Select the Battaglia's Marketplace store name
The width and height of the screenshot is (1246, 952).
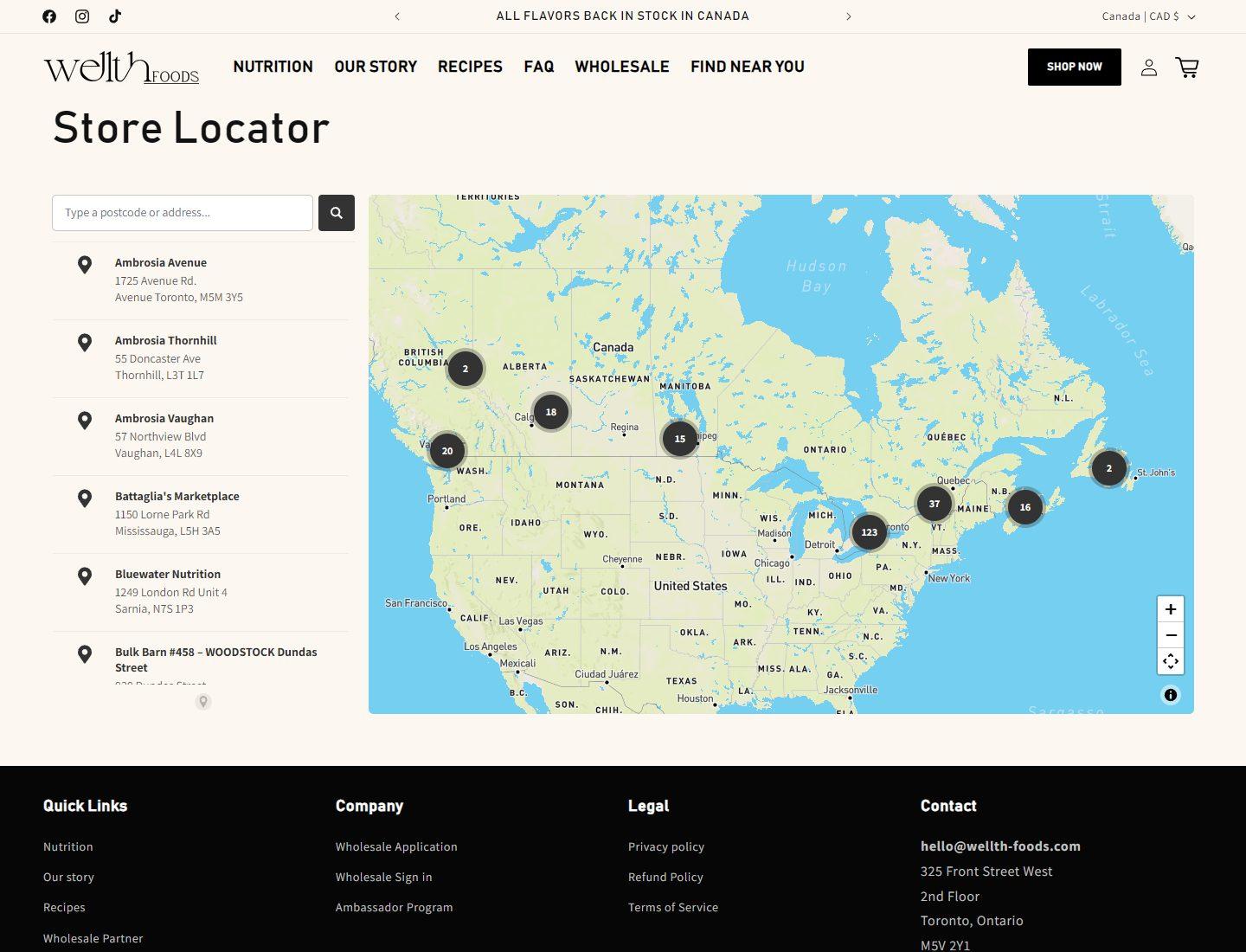click(177, 497)
